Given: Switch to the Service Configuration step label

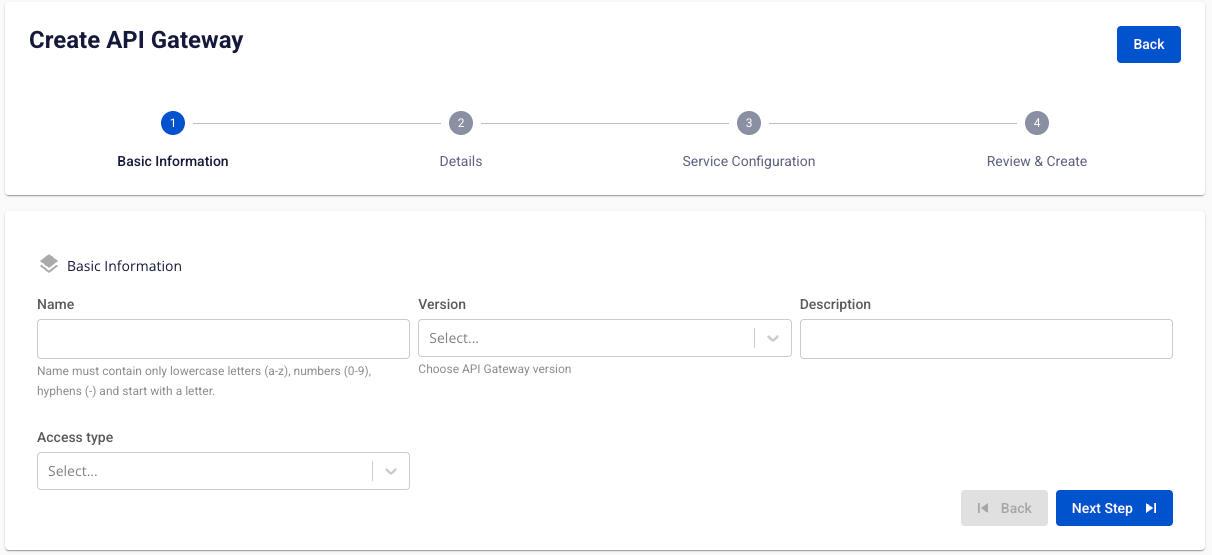Looking at the screenshot, I should [748, 161].
